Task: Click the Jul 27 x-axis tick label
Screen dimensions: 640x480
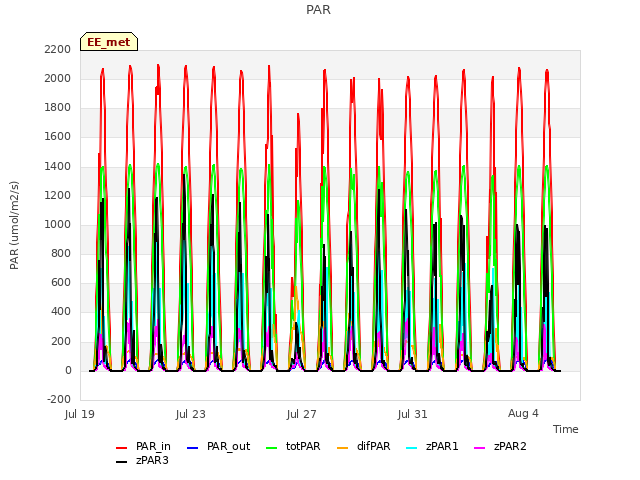Action: point(302,414)
